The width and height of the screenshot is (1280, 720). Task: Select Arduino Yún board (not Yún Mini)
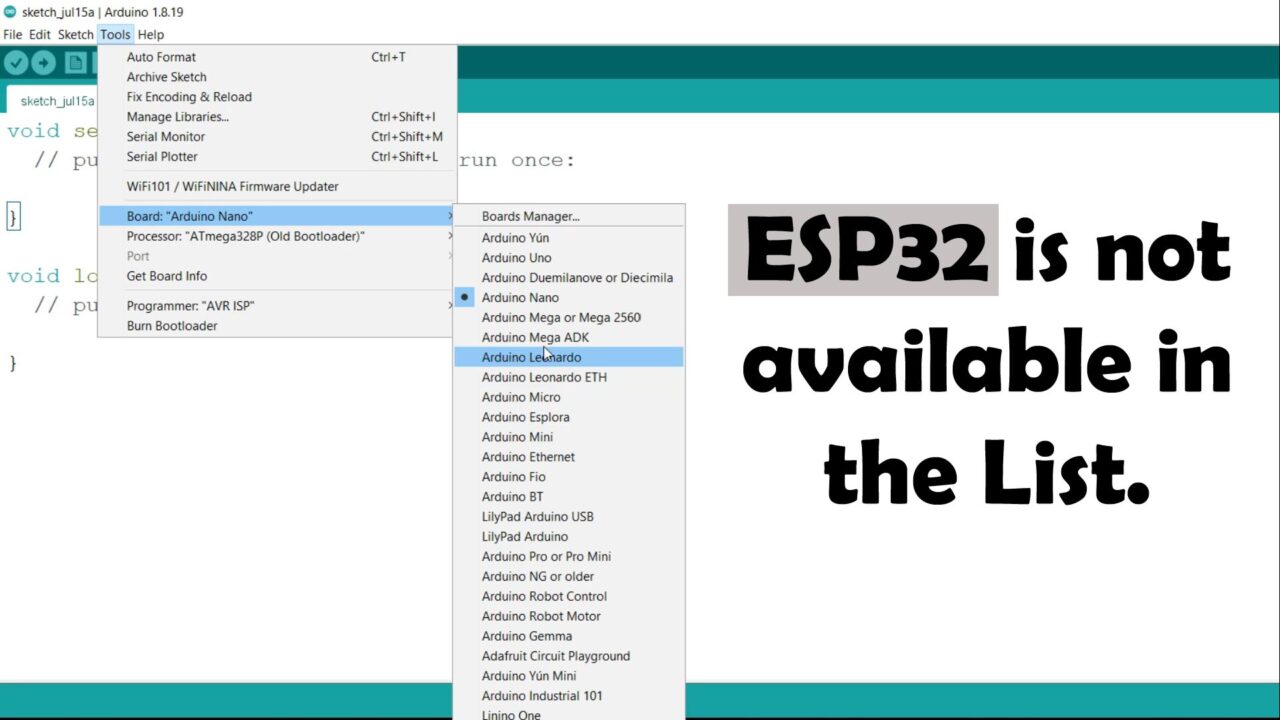click(569, 238)
